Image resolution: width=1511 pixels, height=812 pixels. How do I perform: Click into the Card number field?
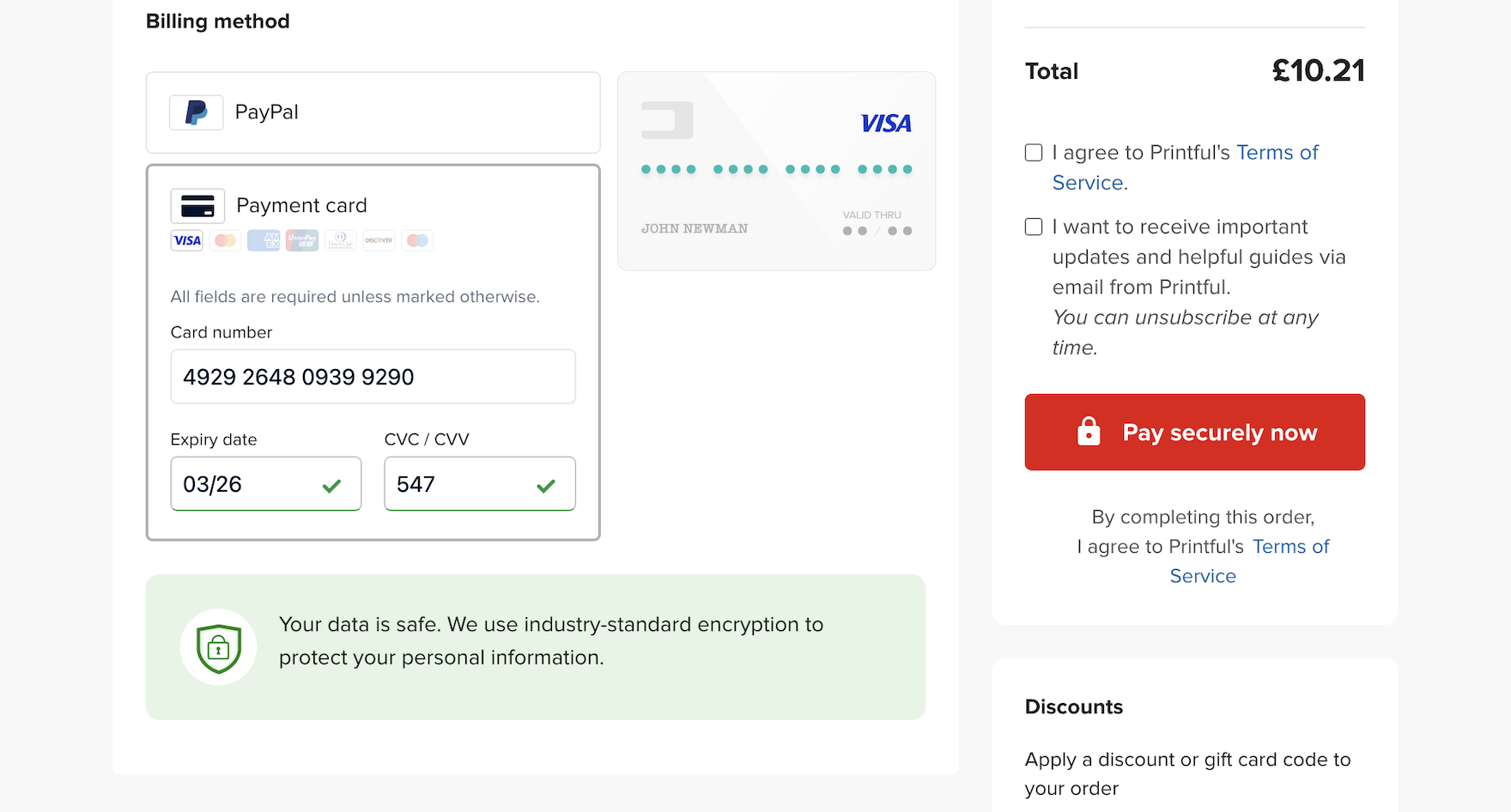coord(373,377)
